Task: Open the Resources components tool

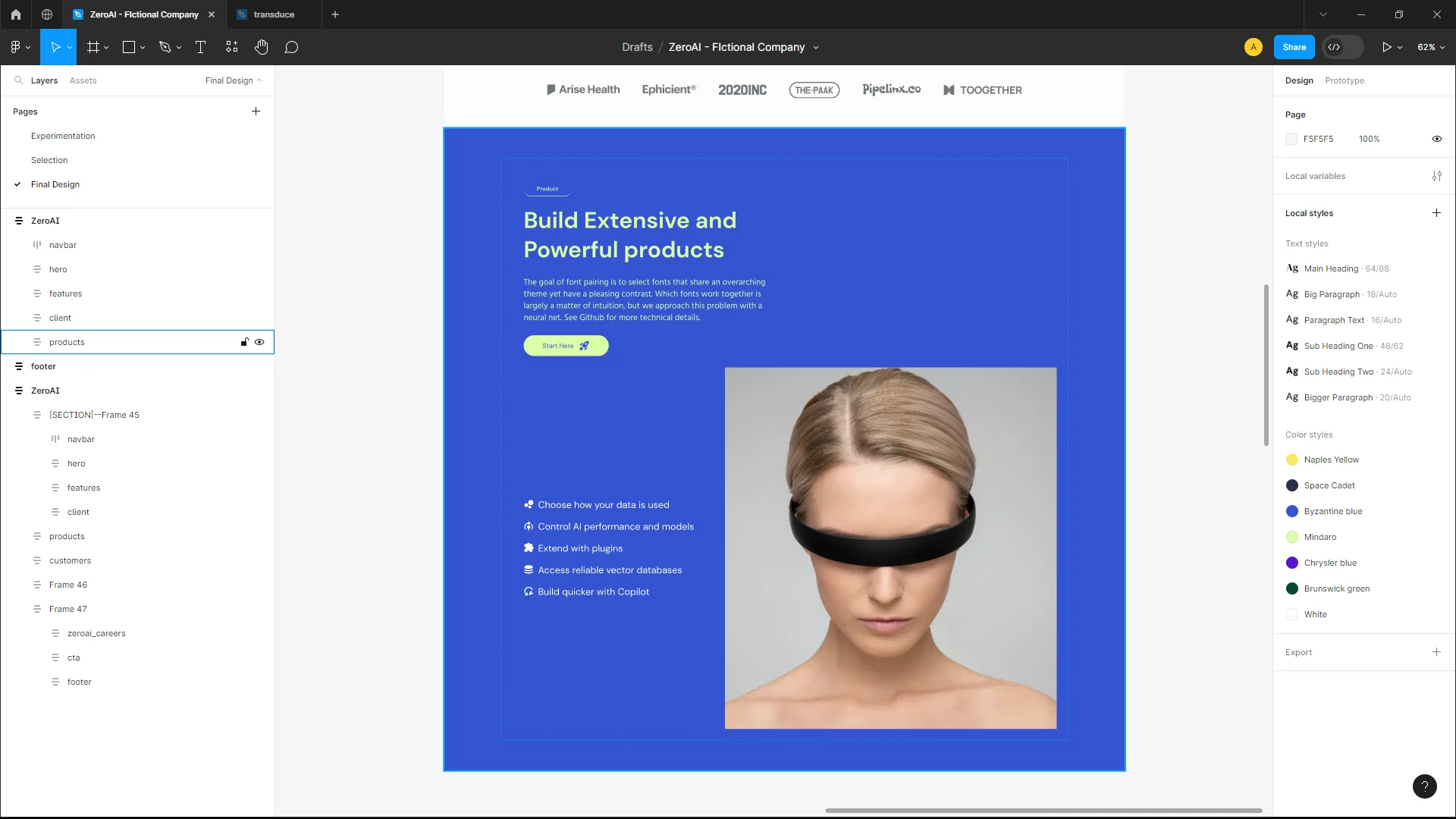Action: [x=231, y=47]
